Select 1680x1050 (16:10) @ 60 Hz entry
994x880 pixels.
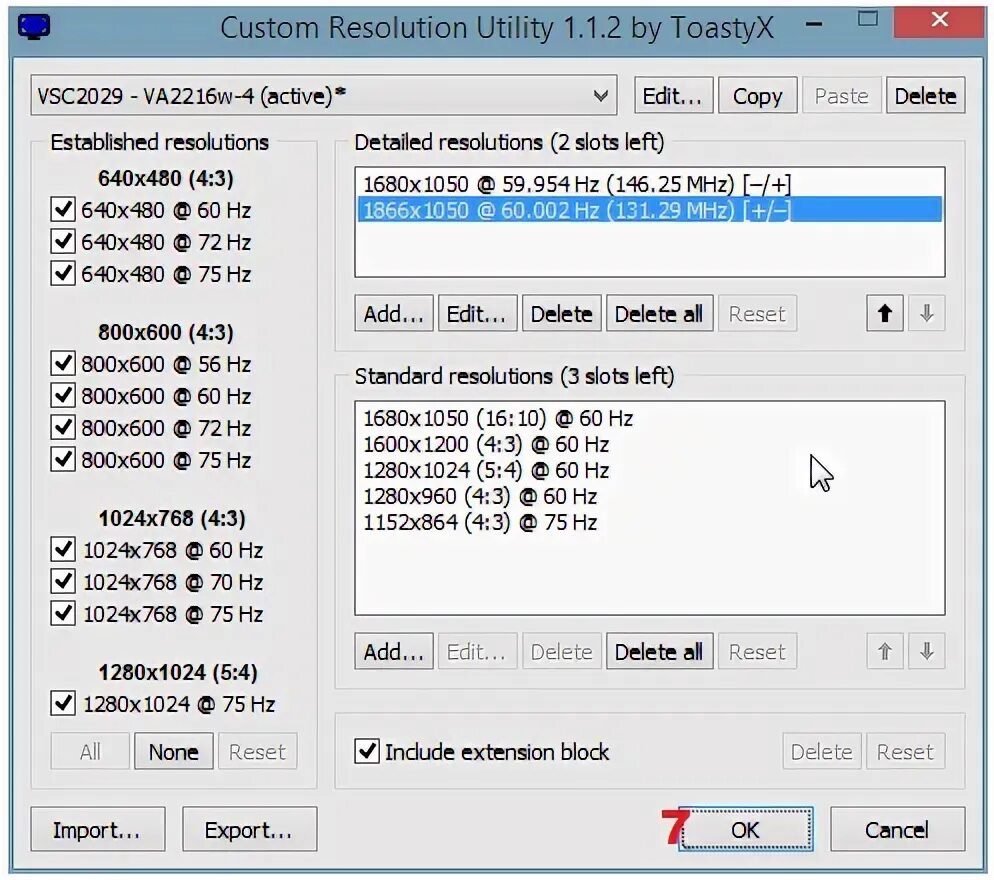point(650,418)
